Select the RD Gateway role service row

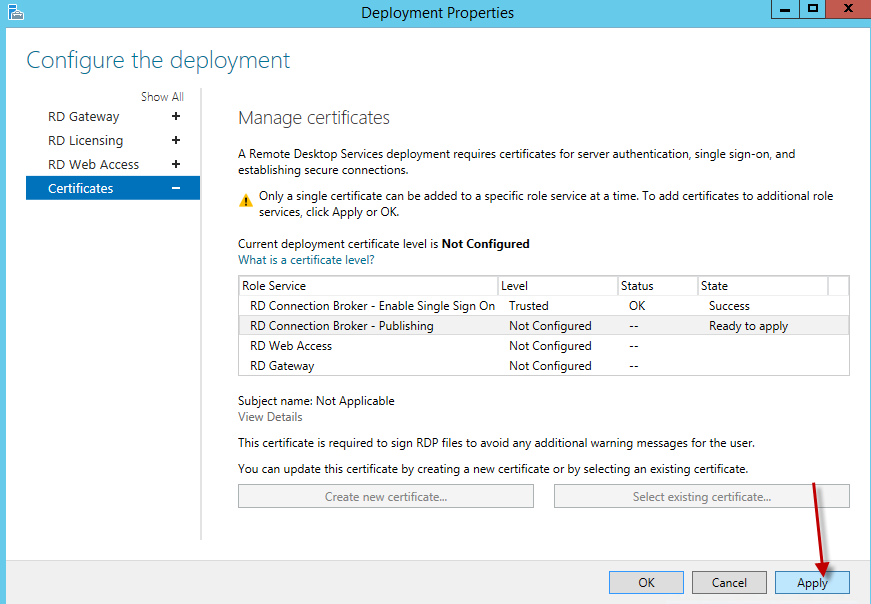(x=282, y=366)
